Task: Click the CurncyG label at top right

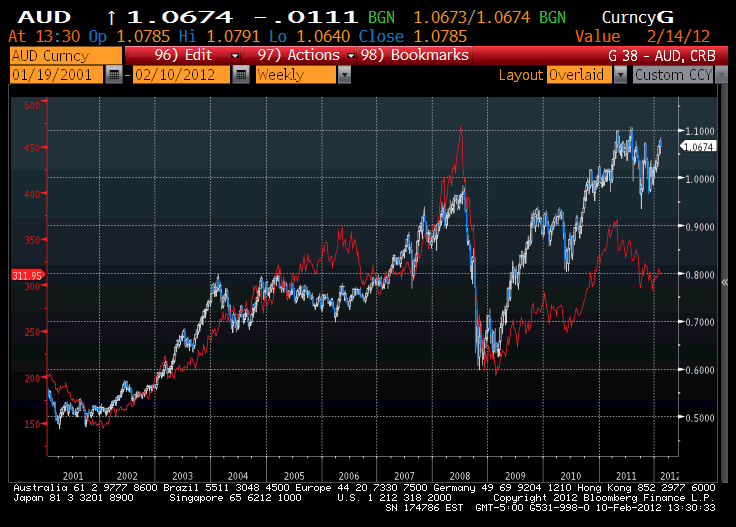Action: 637,17
